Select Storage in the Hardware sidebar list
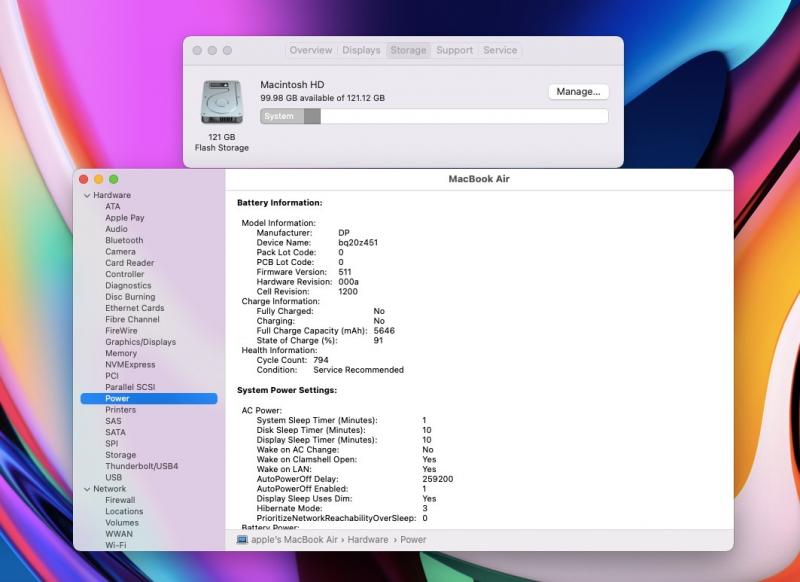 point(120,455)
